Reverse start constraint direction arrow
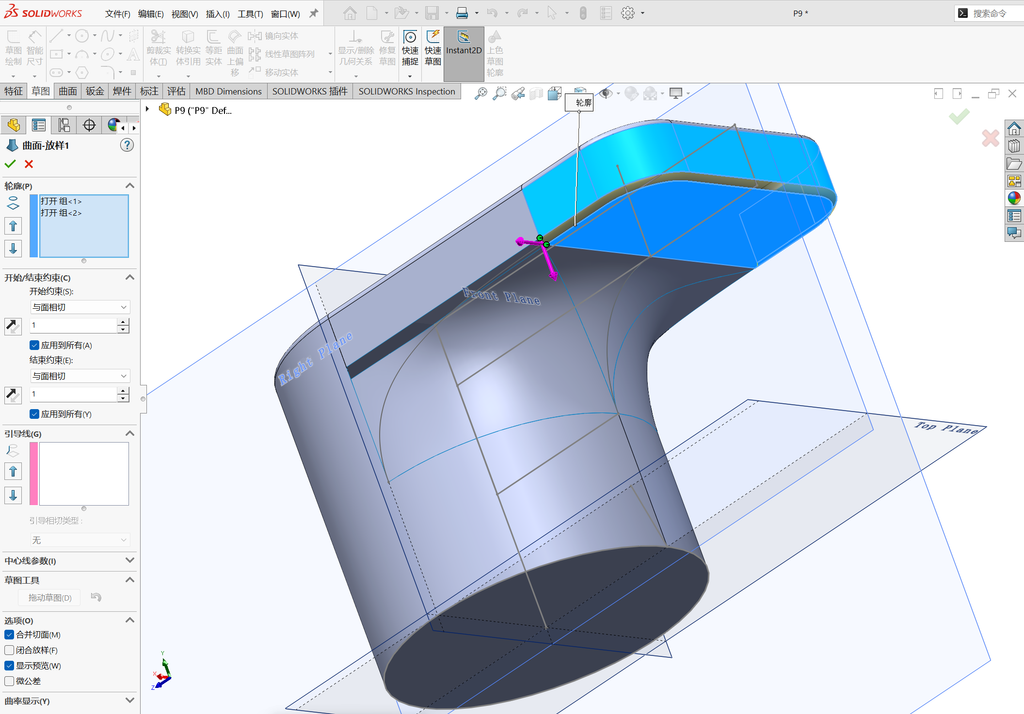1024x714 pixels. coord(12,325)
